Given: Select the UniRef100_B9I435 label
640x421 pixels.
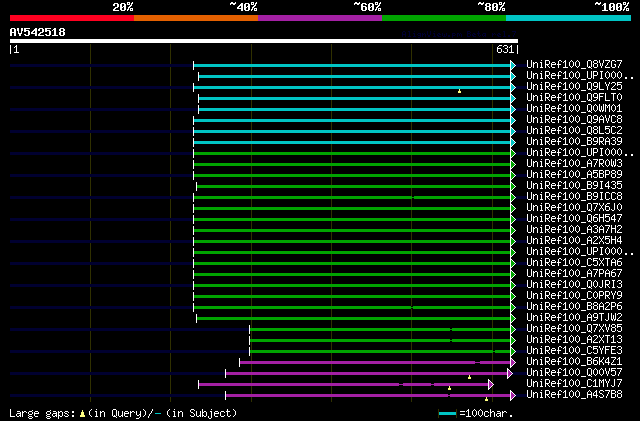Looking at the screenshot, I should (574, 185).
